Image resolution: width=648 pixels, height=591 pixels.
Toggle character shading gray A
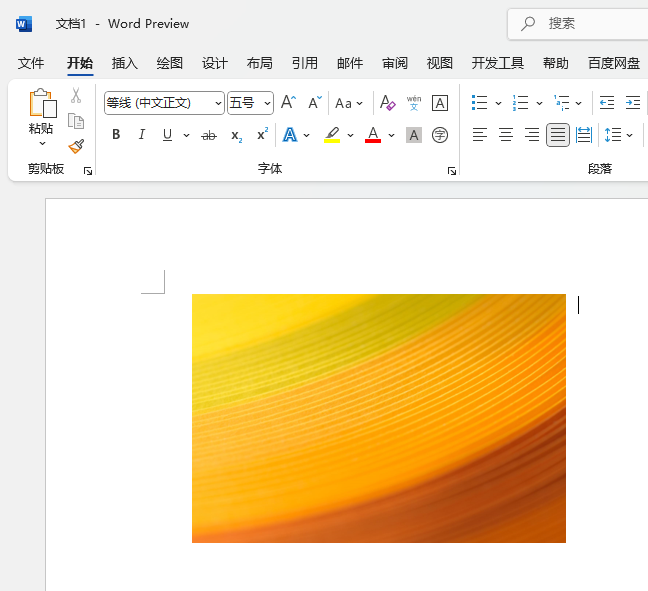[x=414, y=135]
